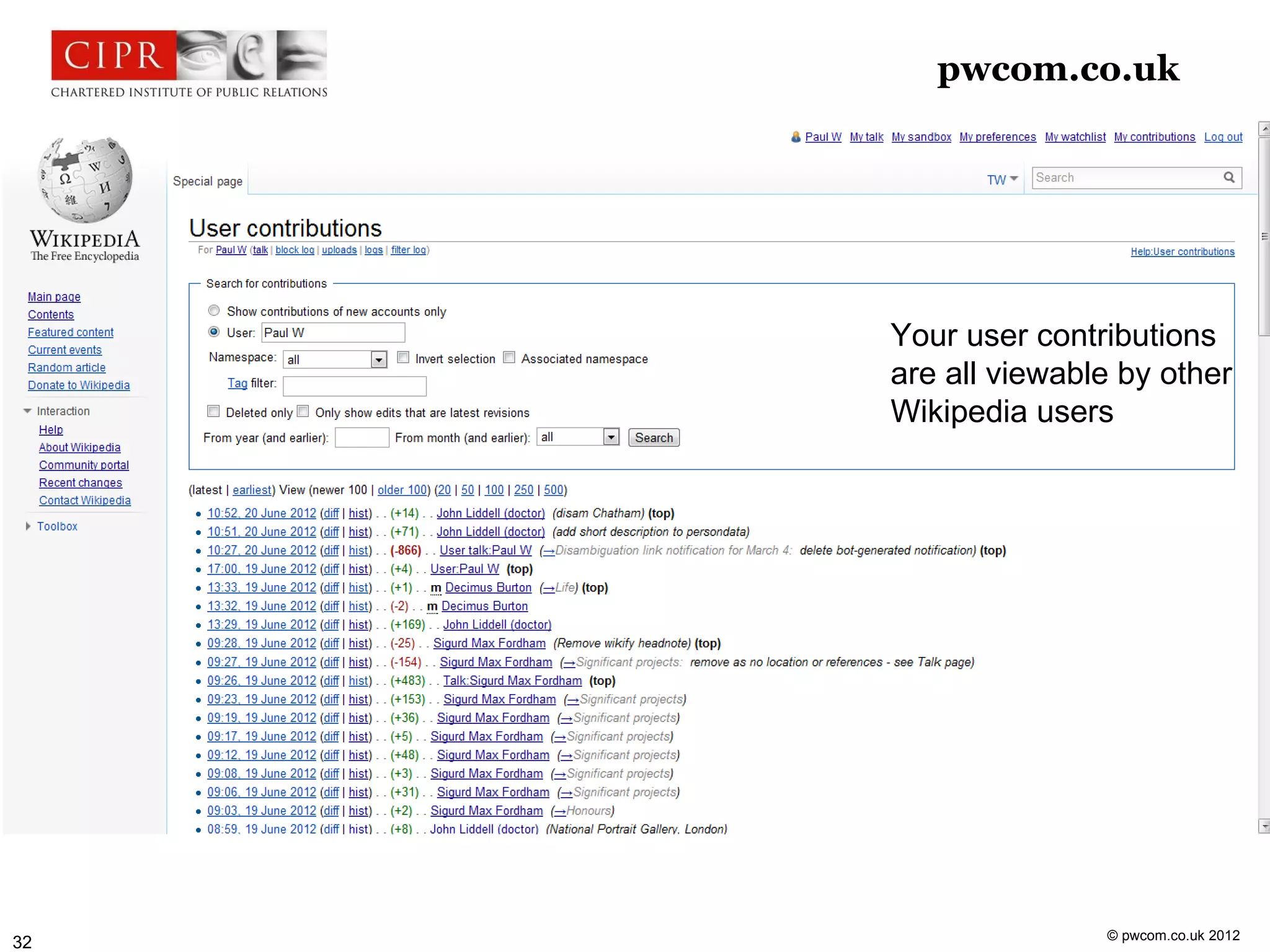This screenshot has height=952, width=1270.
Task: Open Featured content in the sidebar
Action: pyautogui.click(x=71, y=332)
